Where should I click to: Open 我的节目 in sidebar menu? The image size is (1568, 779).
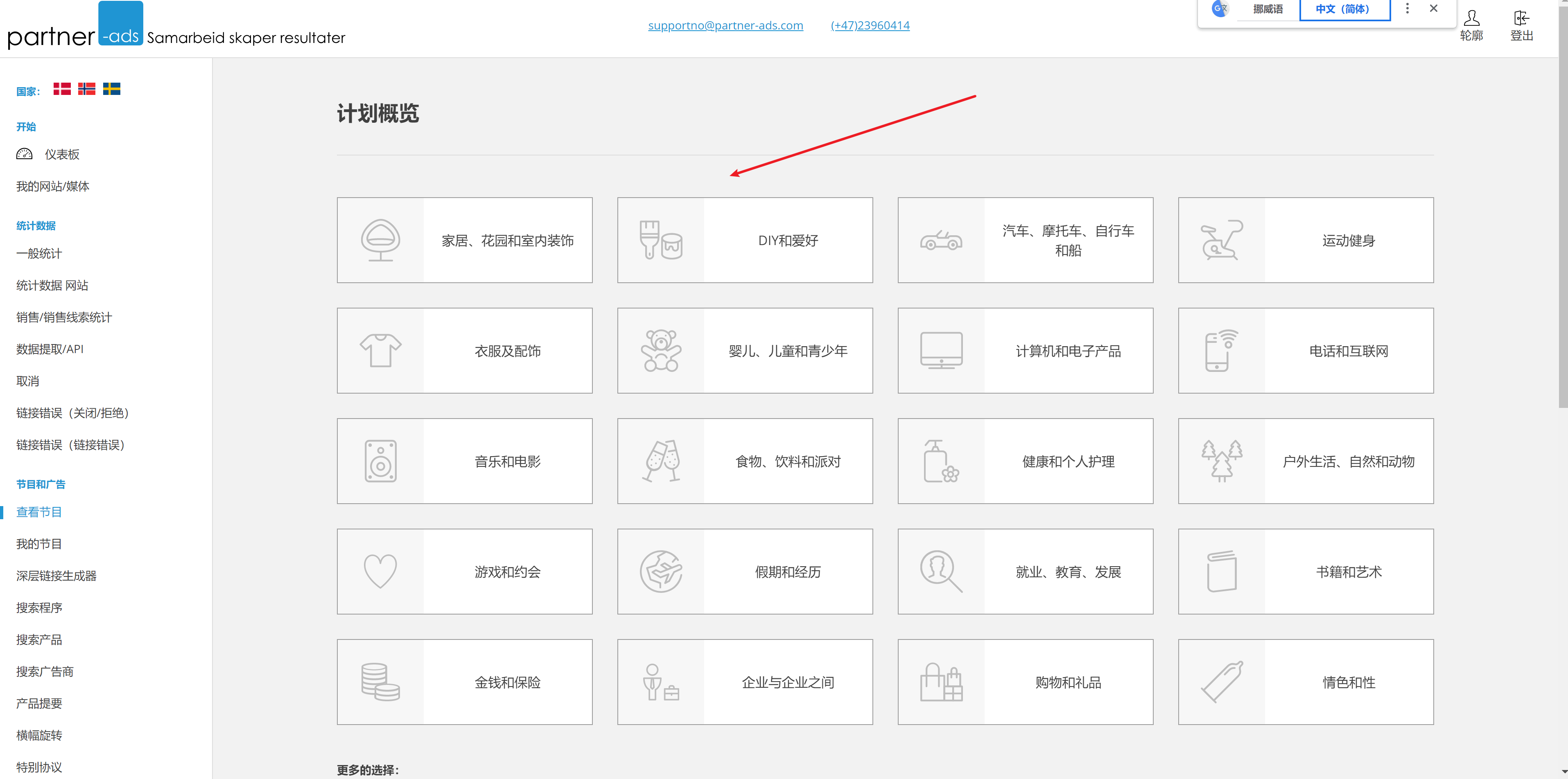[39, 544]
